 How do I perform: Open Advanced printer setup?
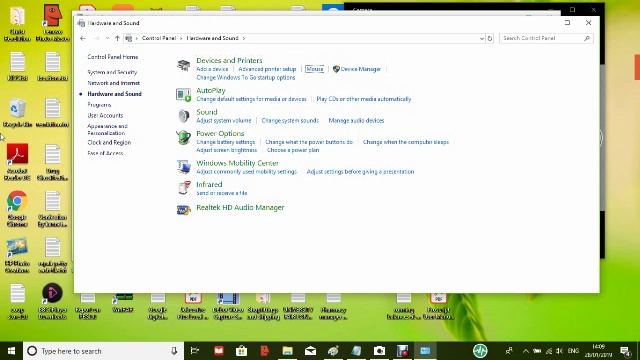[x=267, y=69]
